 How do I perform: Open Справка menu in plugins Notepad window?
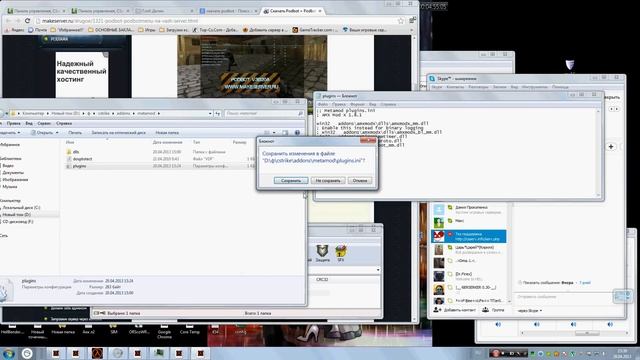point(388,104)
